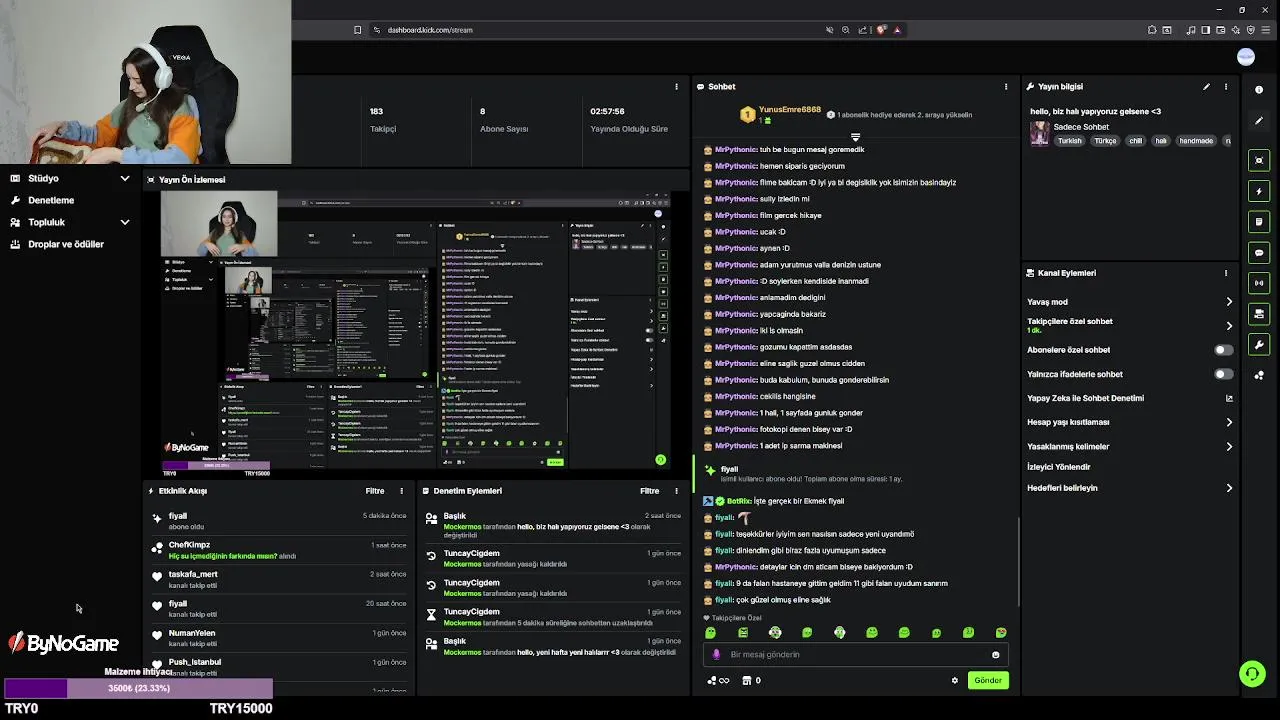The height and width of the screenshot is (720, 1280).
Task: Click the pencil edit icon in right sidebar
Action: click(1259, 120)
